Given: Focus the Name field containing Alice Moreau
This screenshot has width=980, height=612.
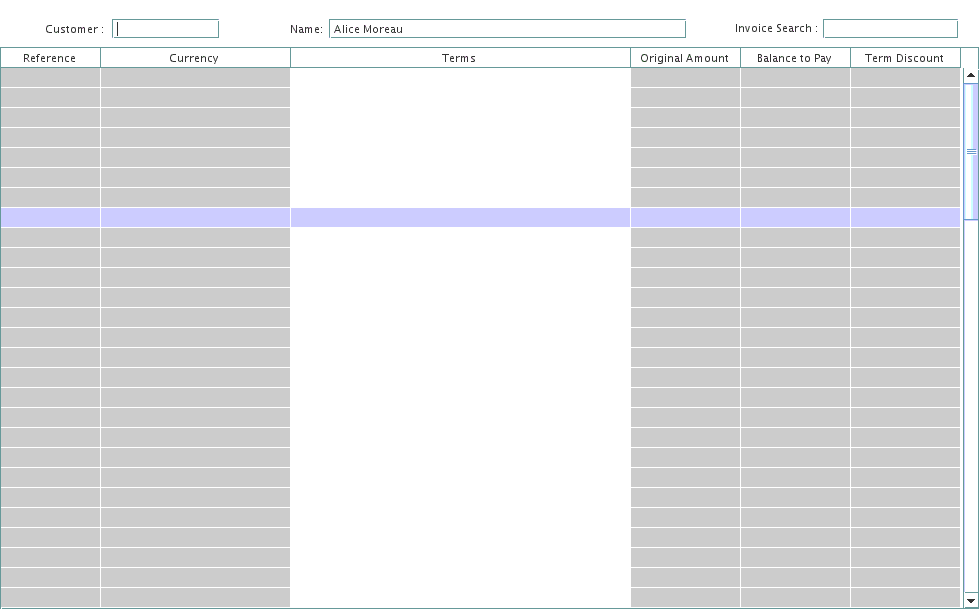Looking at the screenshot, I should (507, 29).
